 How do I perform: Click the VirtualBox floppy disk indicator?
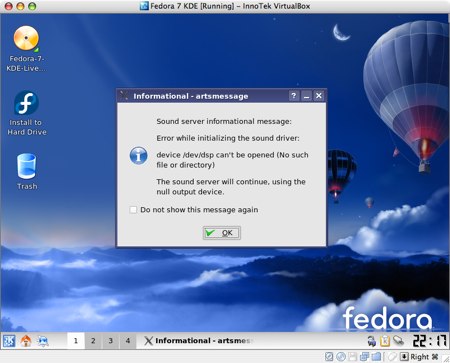pyautogui.click(x=352, y=357)
